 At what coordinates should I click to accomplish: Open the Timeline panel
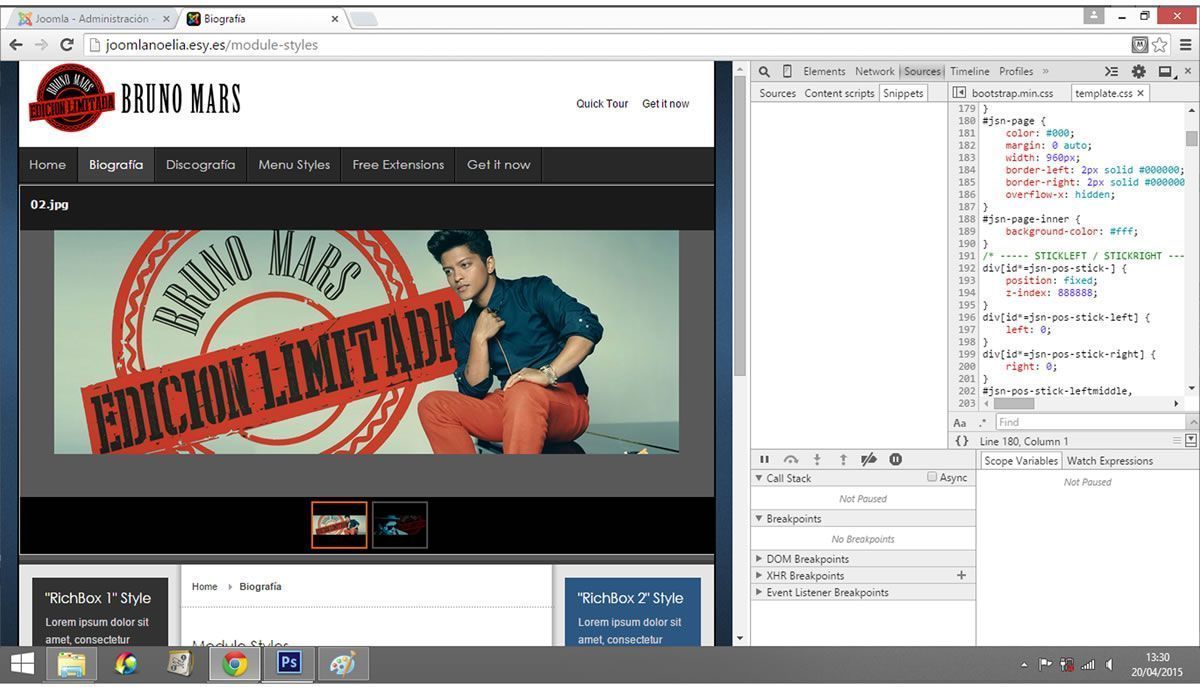[970, 71]
